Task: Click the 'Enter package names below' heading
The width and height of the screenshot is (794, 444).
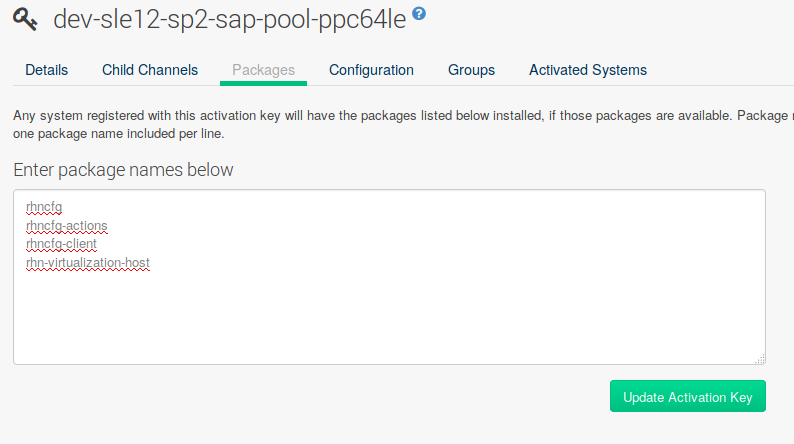Action: click(x=123, y=170)
